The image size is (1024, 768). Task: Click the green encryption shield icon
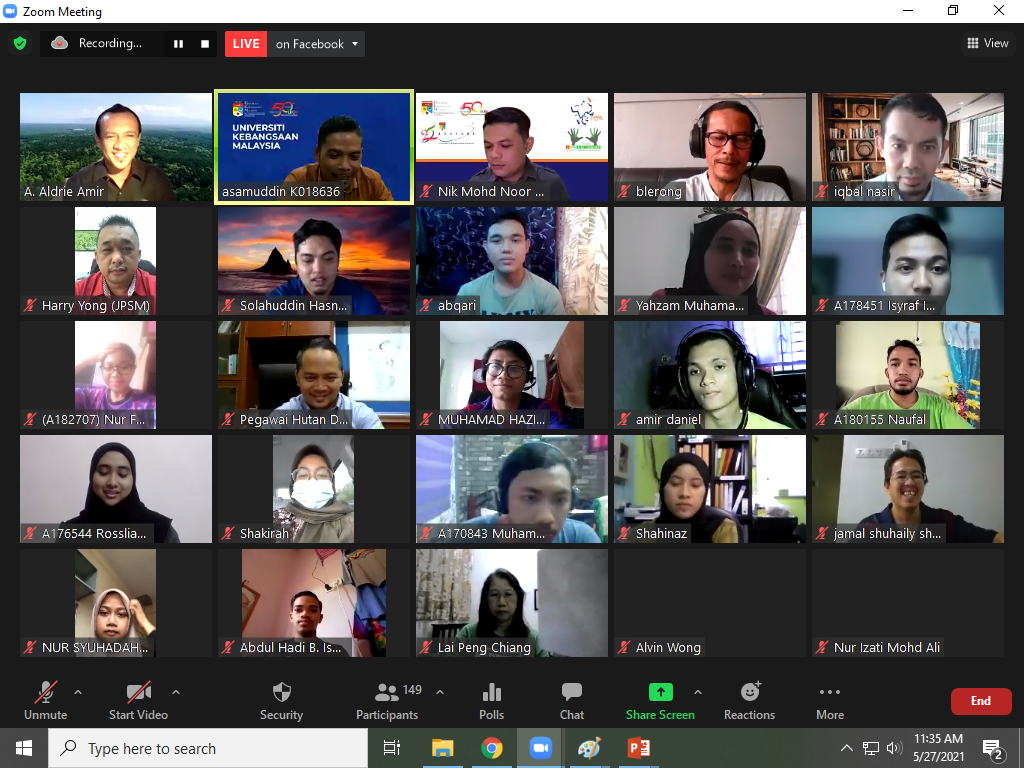point(19,43)
